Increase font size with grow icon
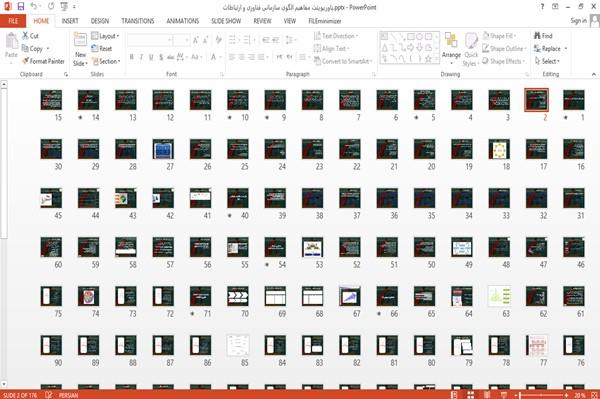The height and width of the screenshot is (399, 600). 196,40
